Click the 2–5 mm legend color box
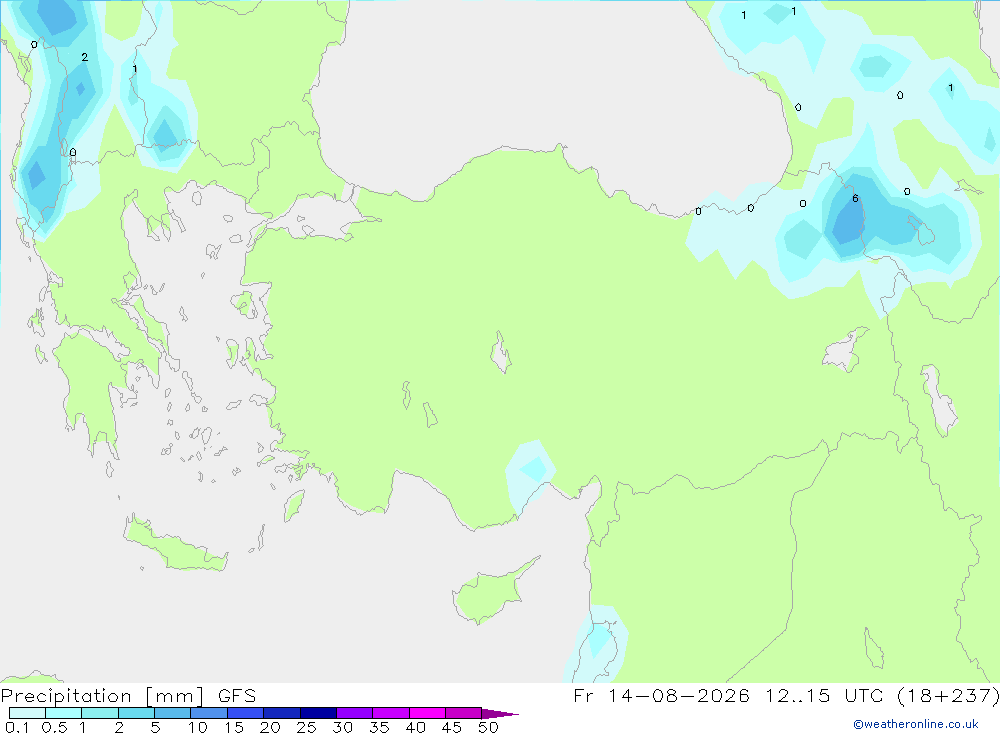1000x733 pixels. click(x=136, y=713)
